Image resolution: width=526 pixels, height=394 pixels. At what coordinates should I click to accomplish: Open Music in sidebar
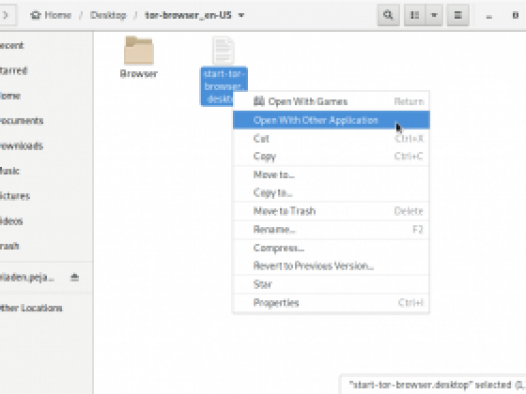click(x=46, y=171)
